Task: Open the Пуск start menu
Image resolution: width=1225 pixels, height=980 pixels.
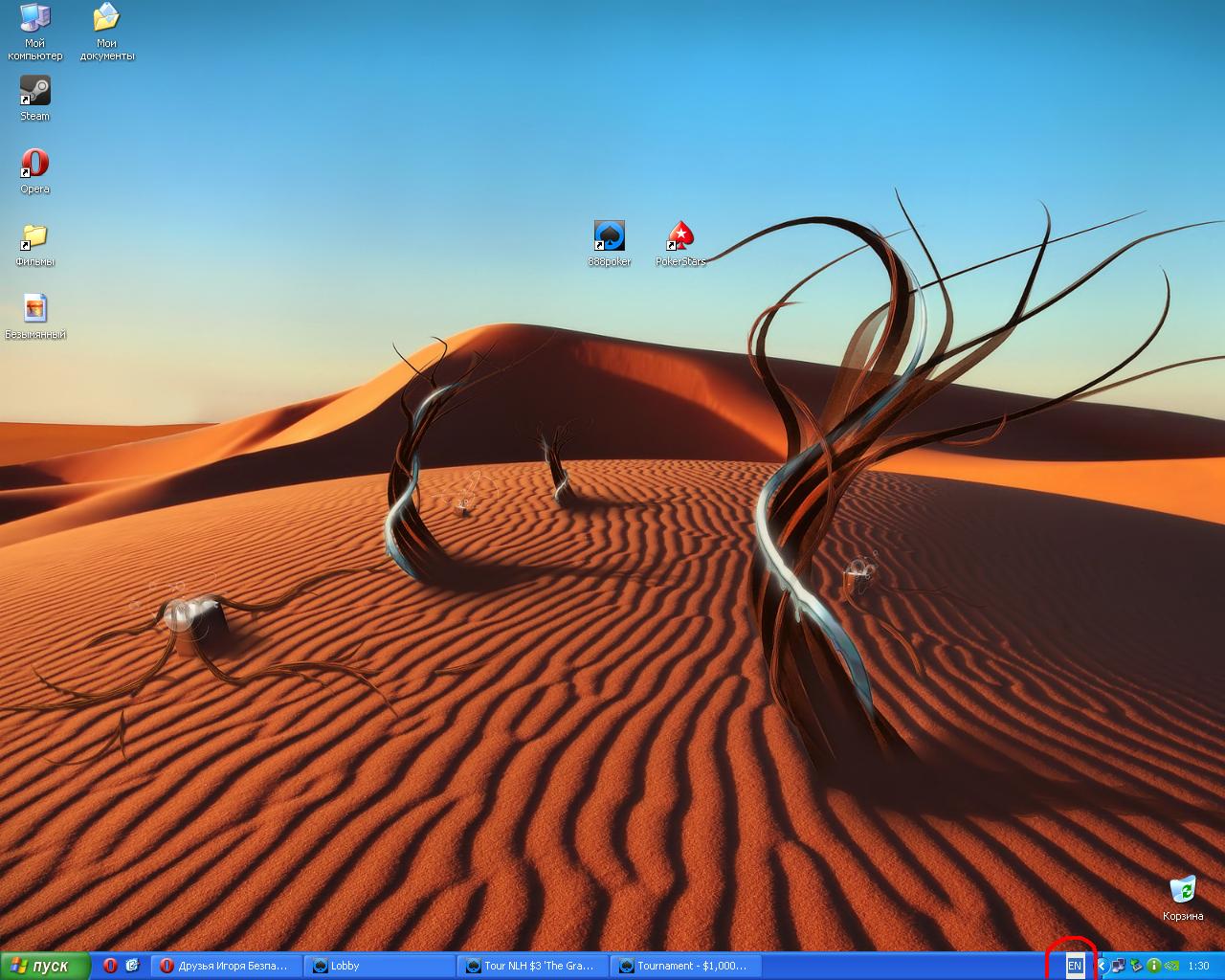Action: click(45, 966)
